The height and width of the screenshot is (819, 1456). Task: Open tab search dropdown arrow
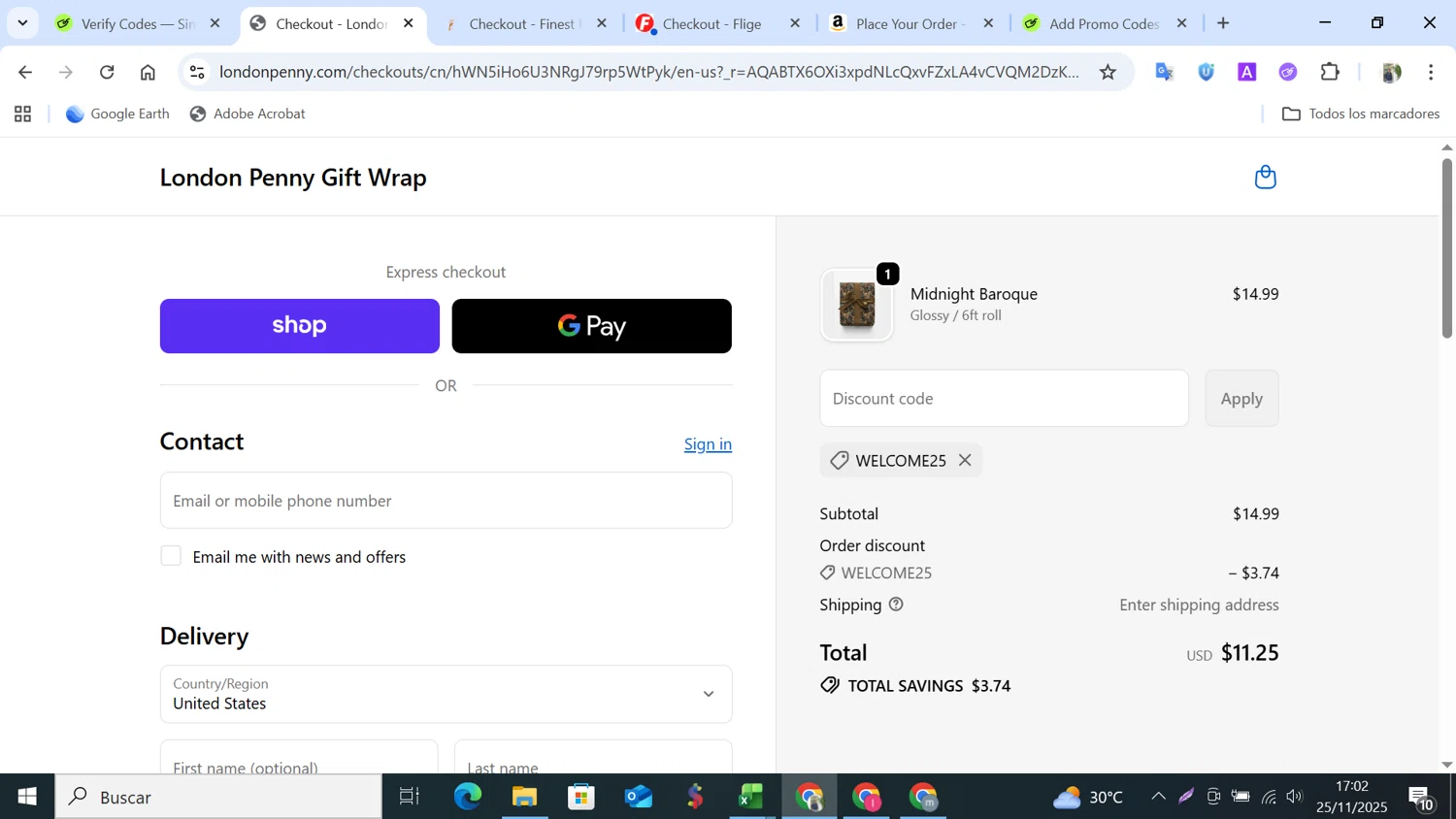point(22,23)
